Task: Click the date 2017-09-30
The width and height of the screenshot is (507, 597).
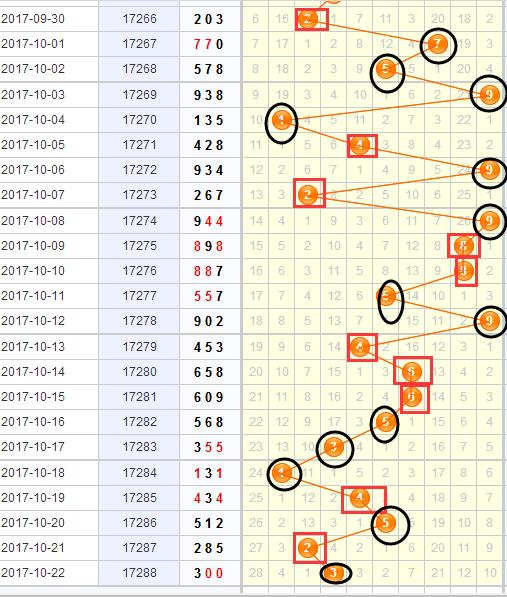Action: point(33,19)
